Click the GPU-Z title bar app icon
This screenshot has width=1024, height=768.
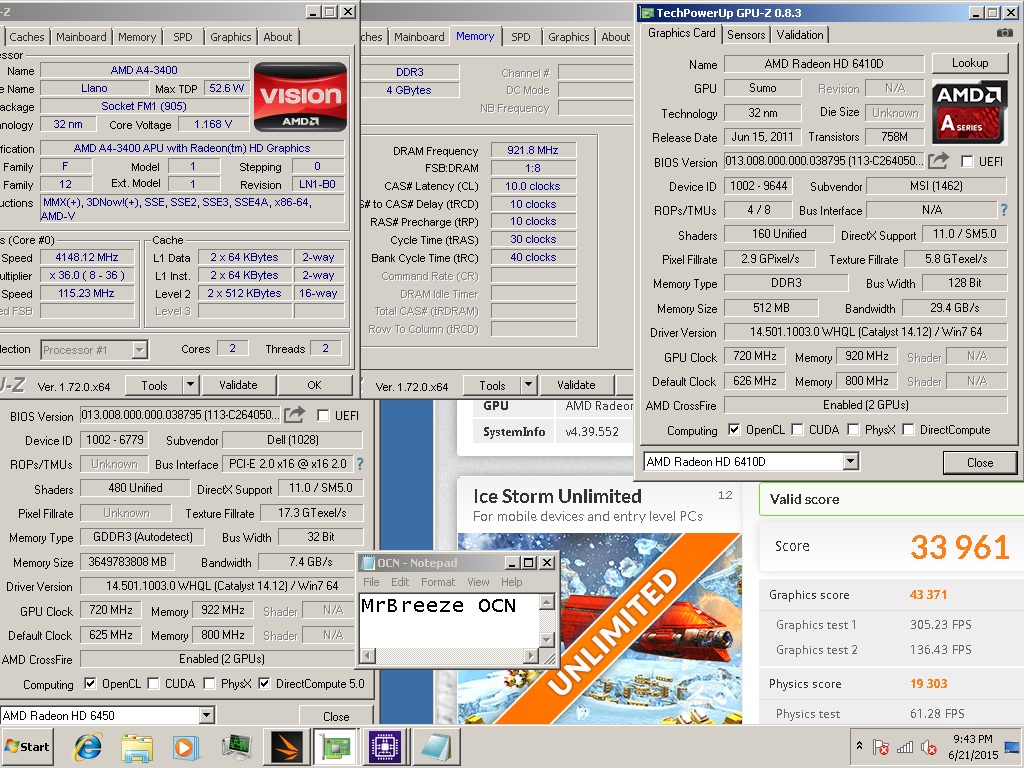click(647, 12)
